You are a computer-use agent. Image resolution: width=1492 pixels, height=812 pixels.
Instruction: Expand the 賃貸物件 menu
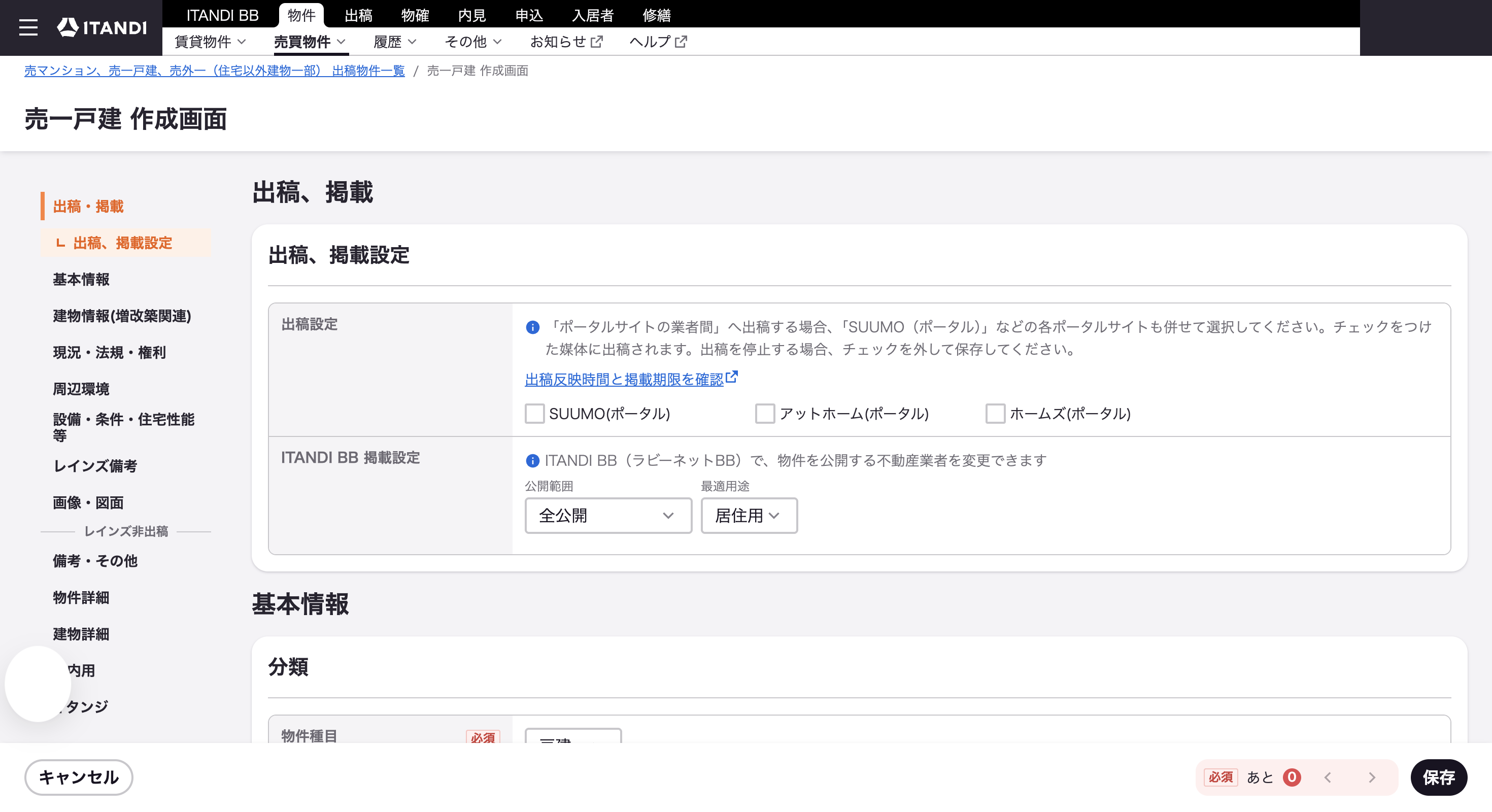pyautogui.click(x=210, y=42)
